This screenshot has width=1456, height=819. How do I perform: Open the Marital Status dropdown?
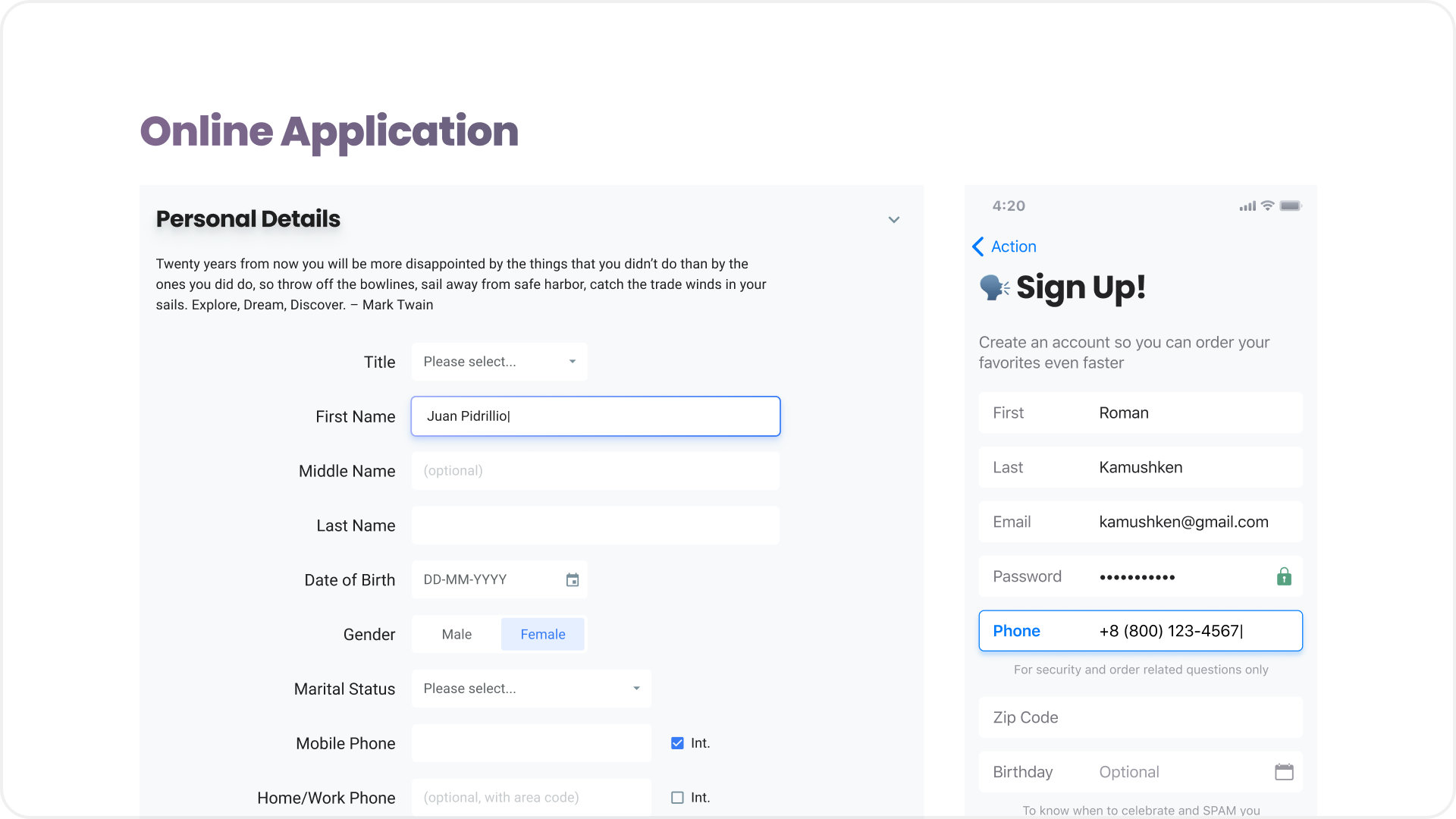pos(531,689)
